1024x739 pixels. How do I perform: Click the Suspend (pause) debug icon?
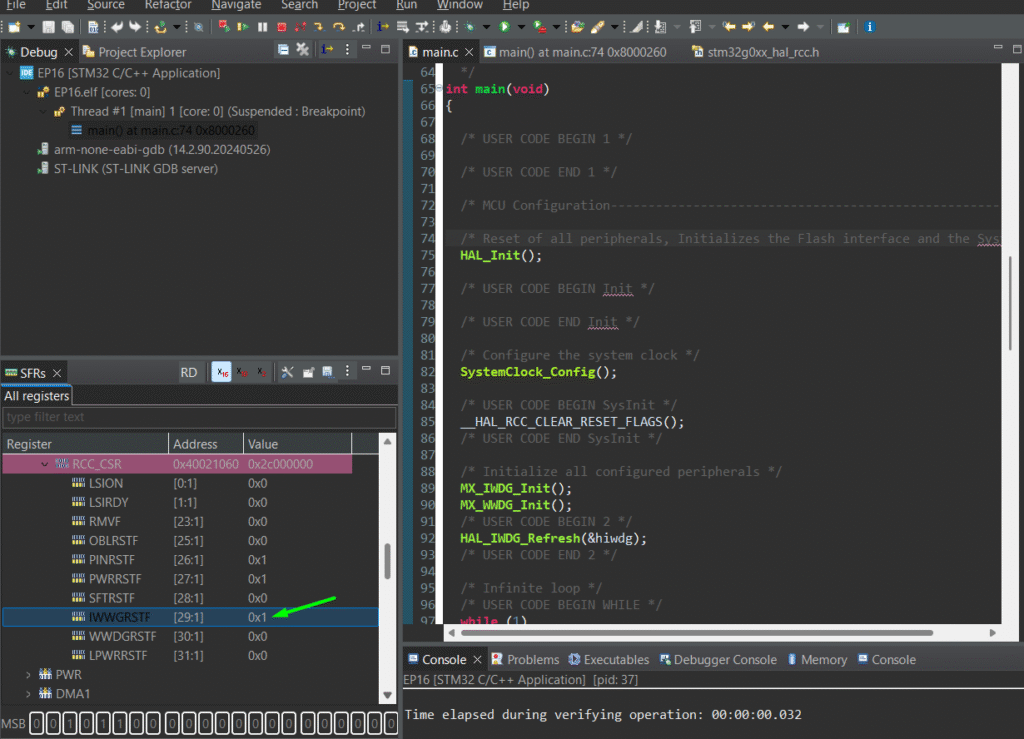pos(262,26)
